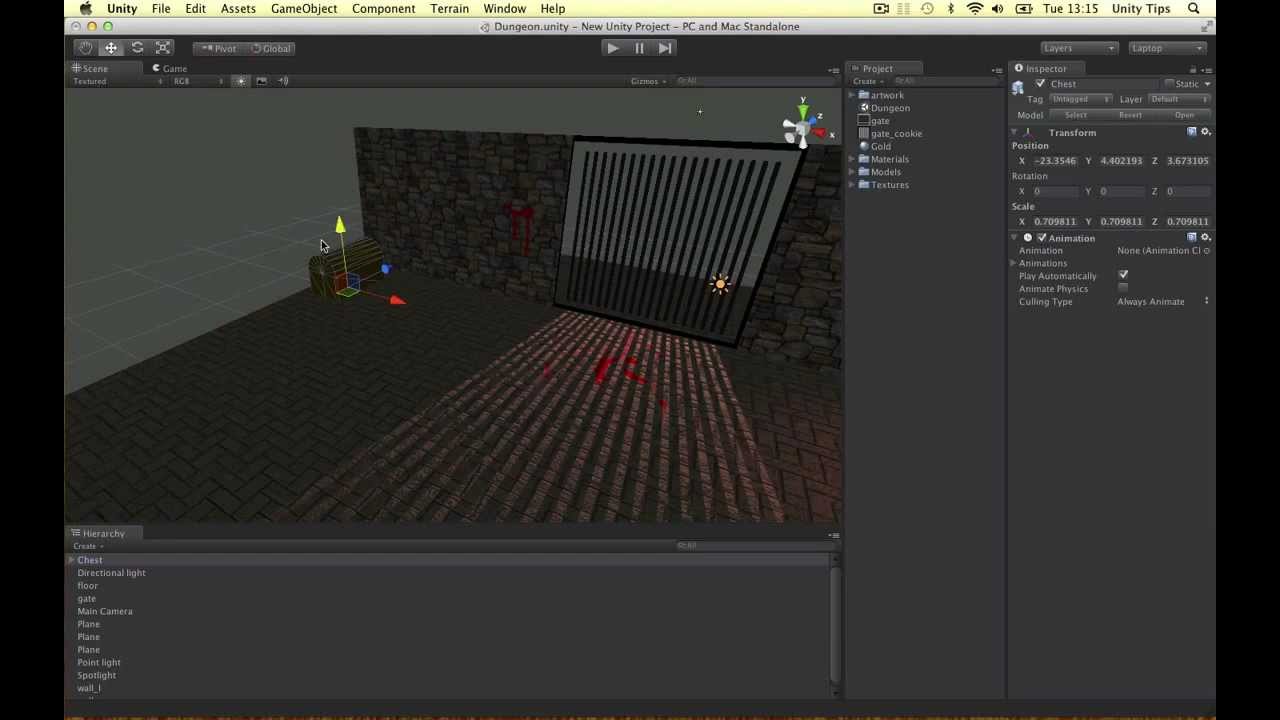Switch to the Game tab
This screenshot has height=720, width=1280.
click(x=169, y=68)
